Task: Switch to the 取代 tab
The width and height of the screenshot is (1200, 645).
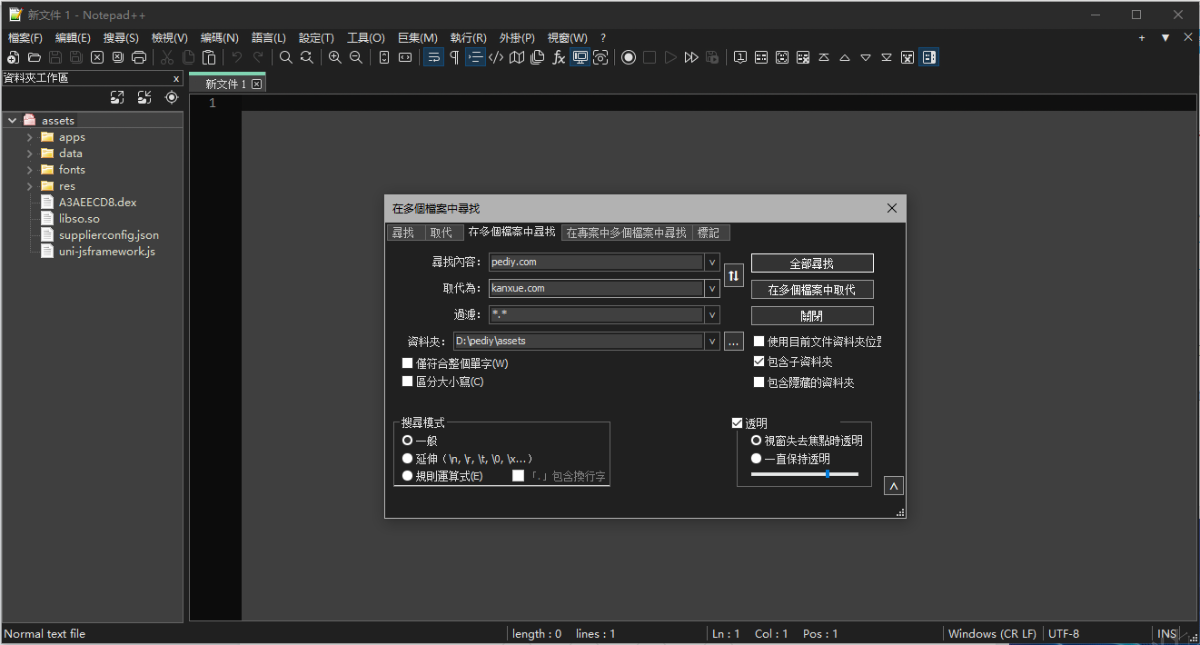Action: pos(440,232)
